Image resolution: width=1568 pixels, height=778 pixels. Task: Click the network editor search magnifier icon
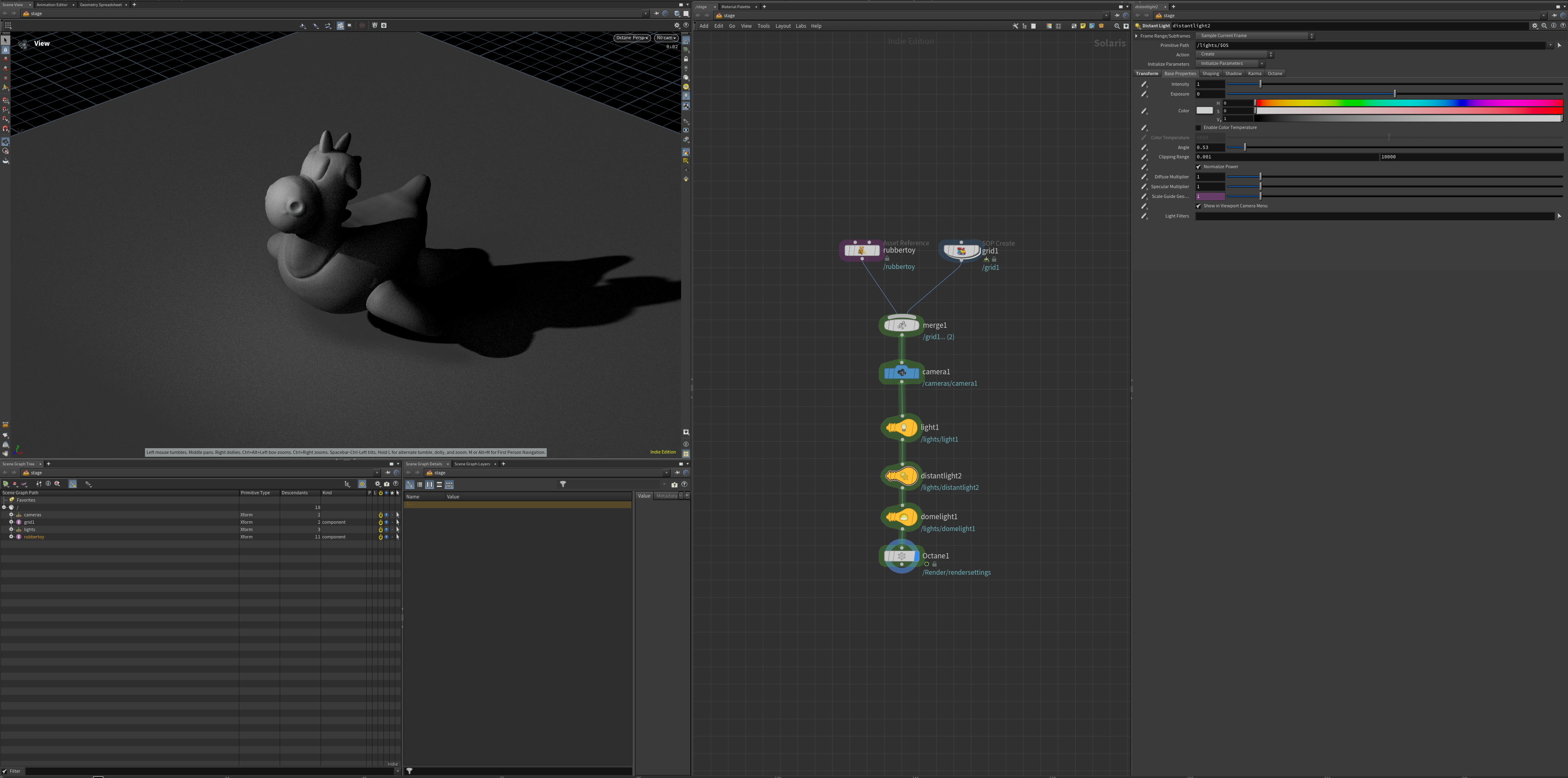coord(1116,26)
